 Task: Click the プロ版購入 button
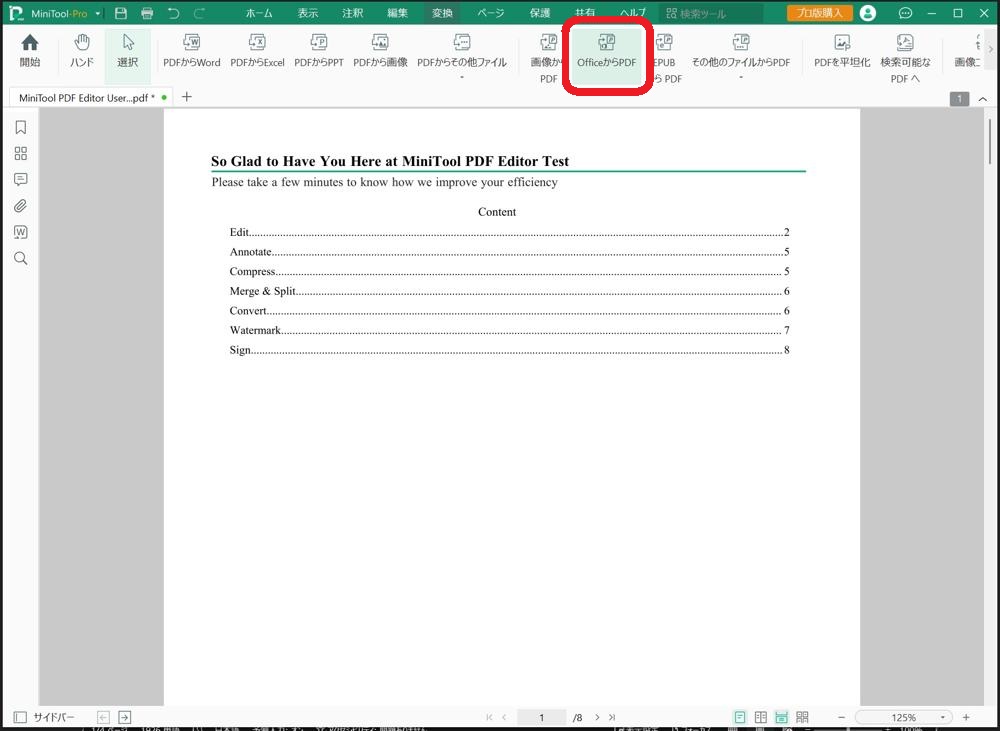tap(819, 13)
